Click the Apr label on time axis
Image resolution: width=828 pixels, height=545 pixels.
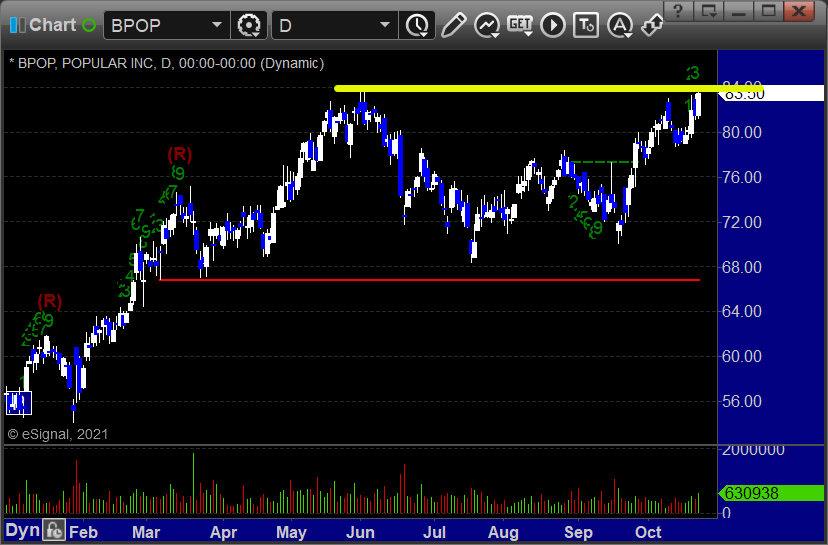pos(223,532)
